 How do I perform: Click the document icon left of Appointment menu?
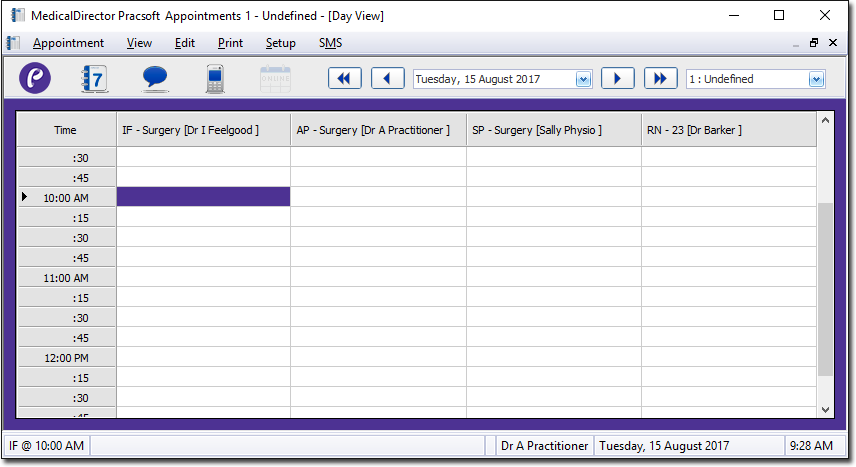[x=14, y=43]
